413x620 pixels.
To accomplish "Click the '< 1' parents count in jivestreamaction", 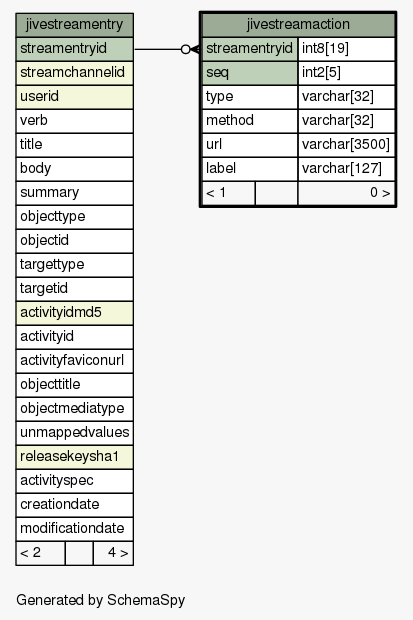I will 228,193.
